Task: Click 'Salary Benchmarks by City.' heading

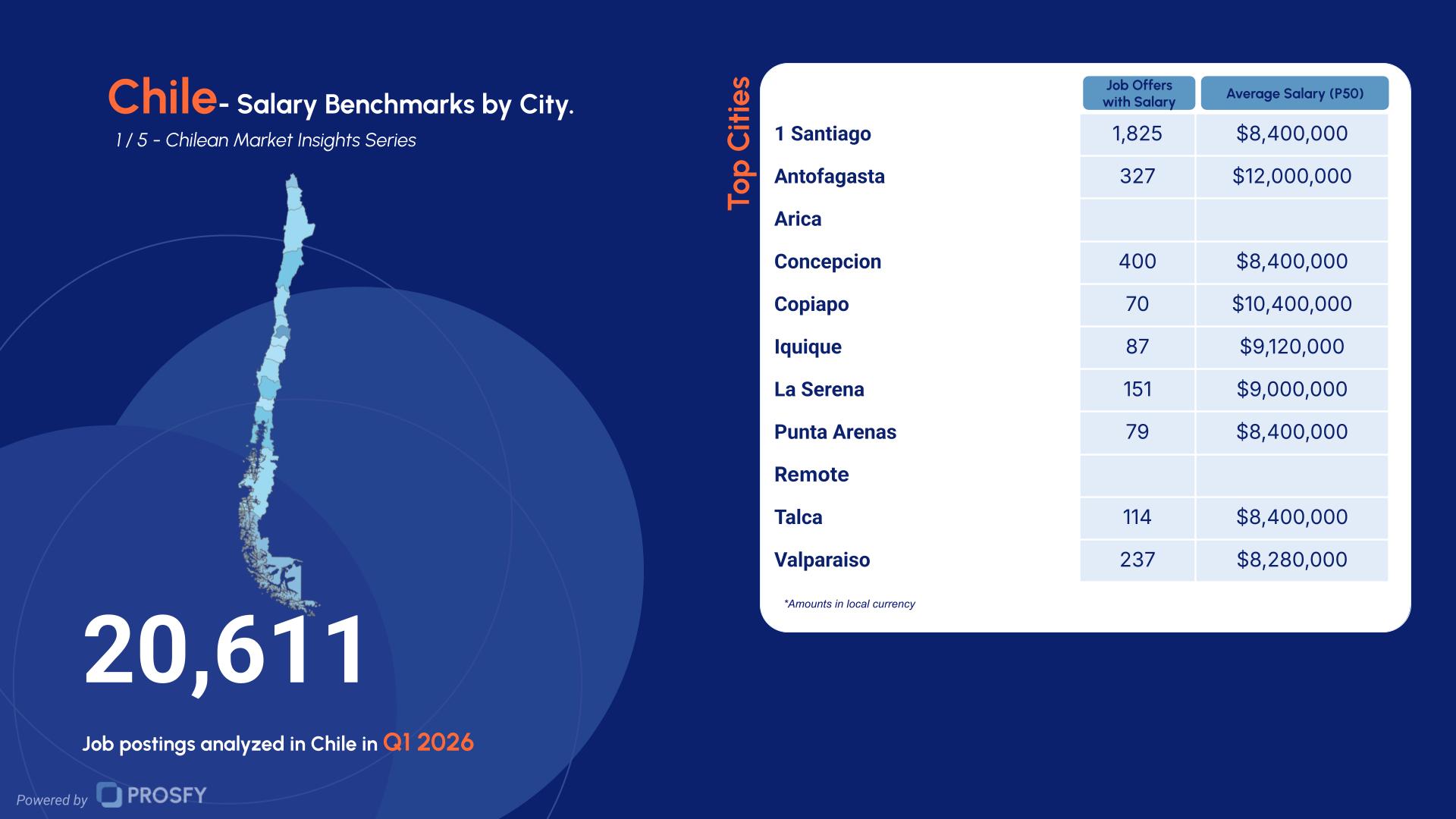Action: click(x=405, y=105)
